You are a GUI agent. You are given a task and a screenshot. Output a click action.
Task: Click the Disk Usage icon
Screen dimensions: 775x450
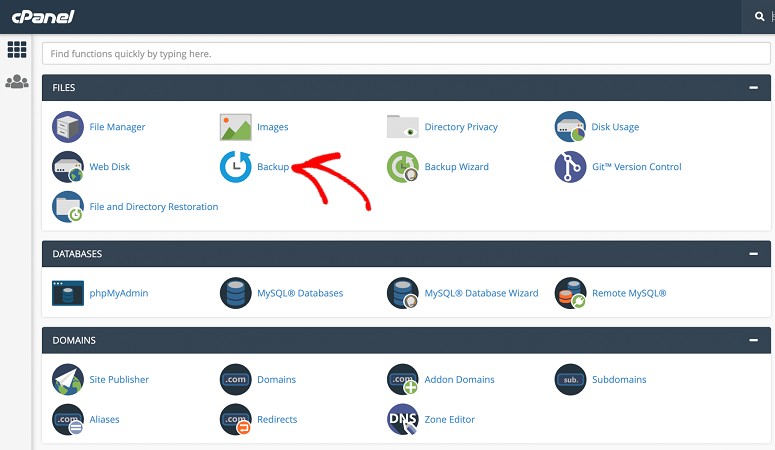pos(570,127)
